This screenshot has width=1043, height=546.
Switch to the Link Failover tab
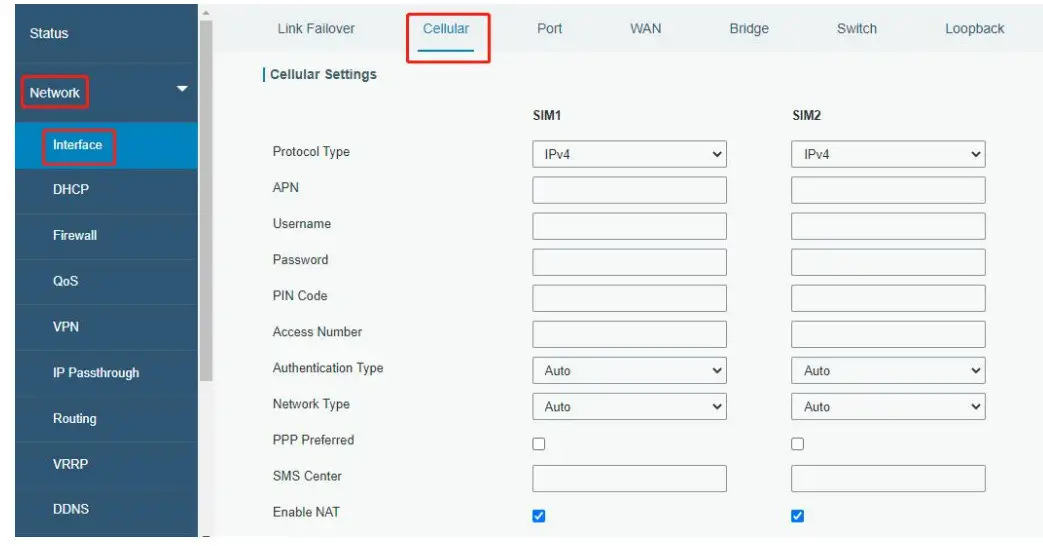coord(316,29)
